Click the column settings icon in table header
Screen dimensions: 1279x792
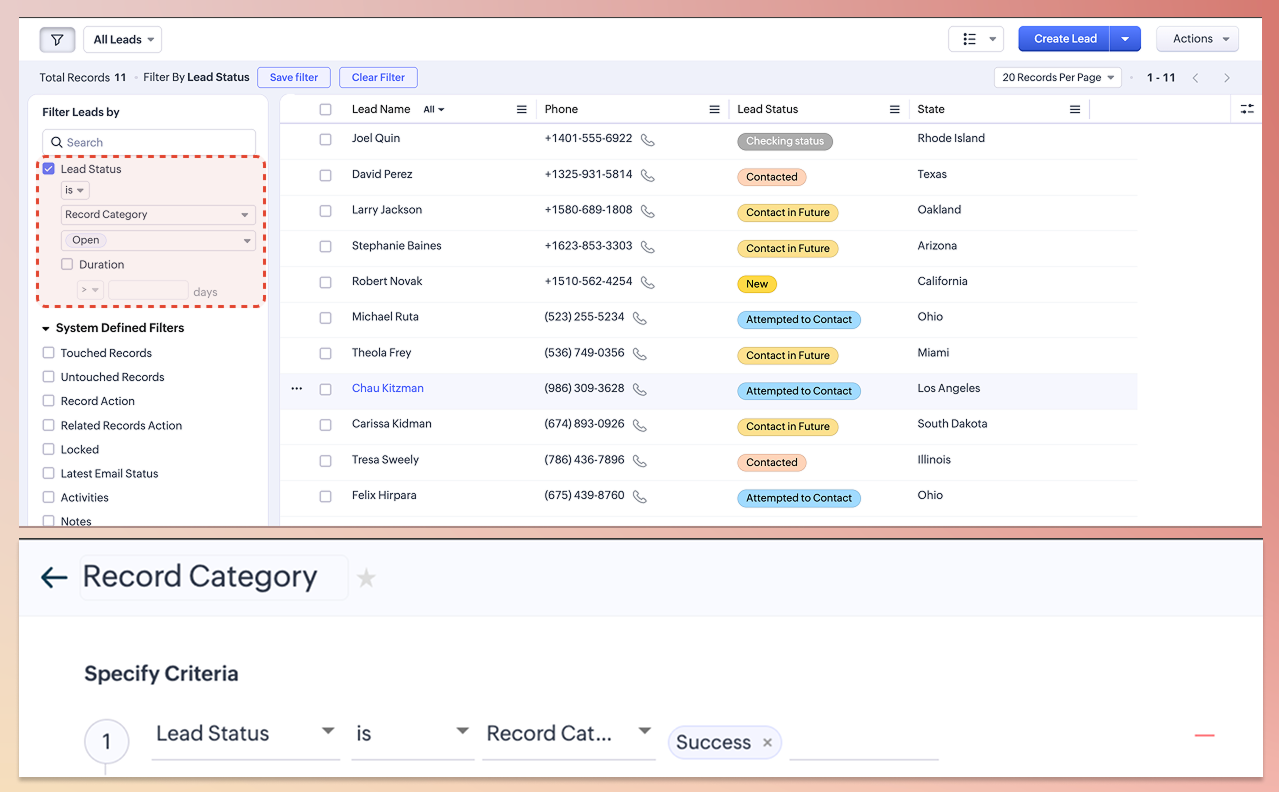[1247, 109]
